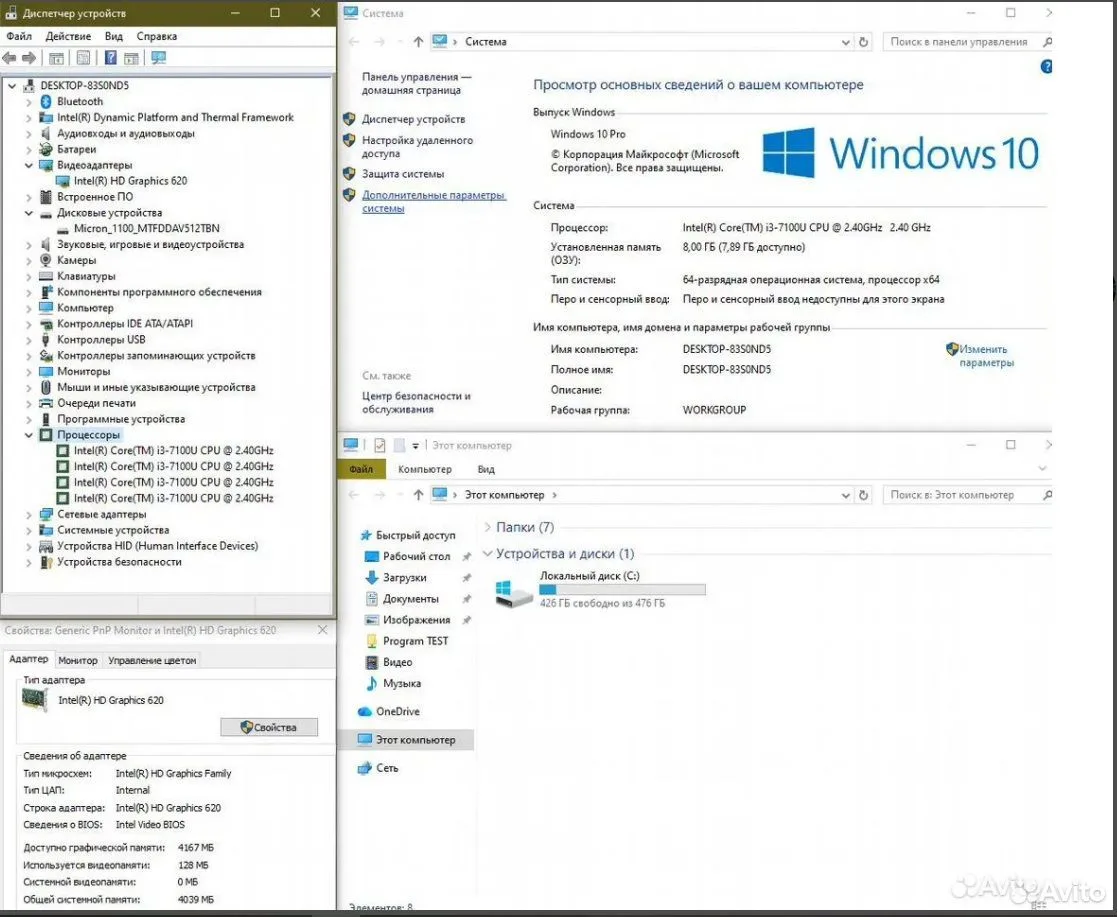Expand the Сетевые адаптеры tree node
Viewport: 1117px width, 917px height.
(x=28, y=514)
